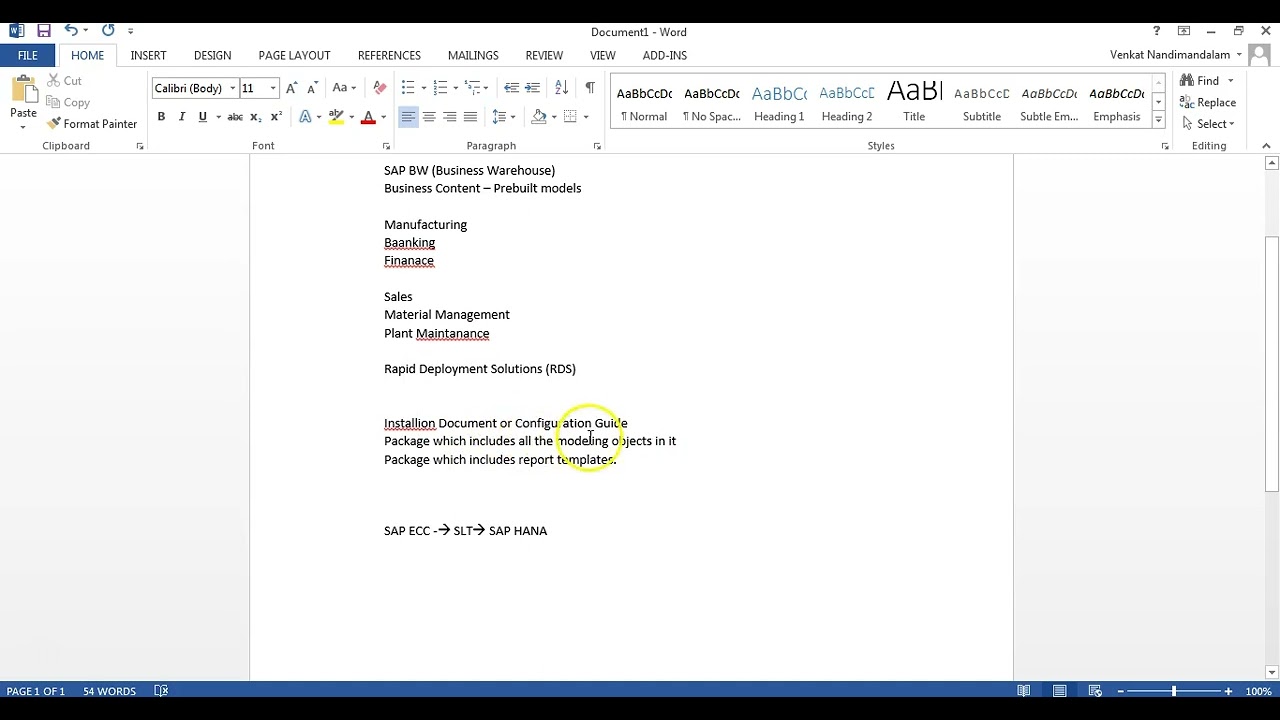This screenshot has width=1280, height=720.
Task: Click the misspelled word Baanking
Action: (x=409, y=242)
